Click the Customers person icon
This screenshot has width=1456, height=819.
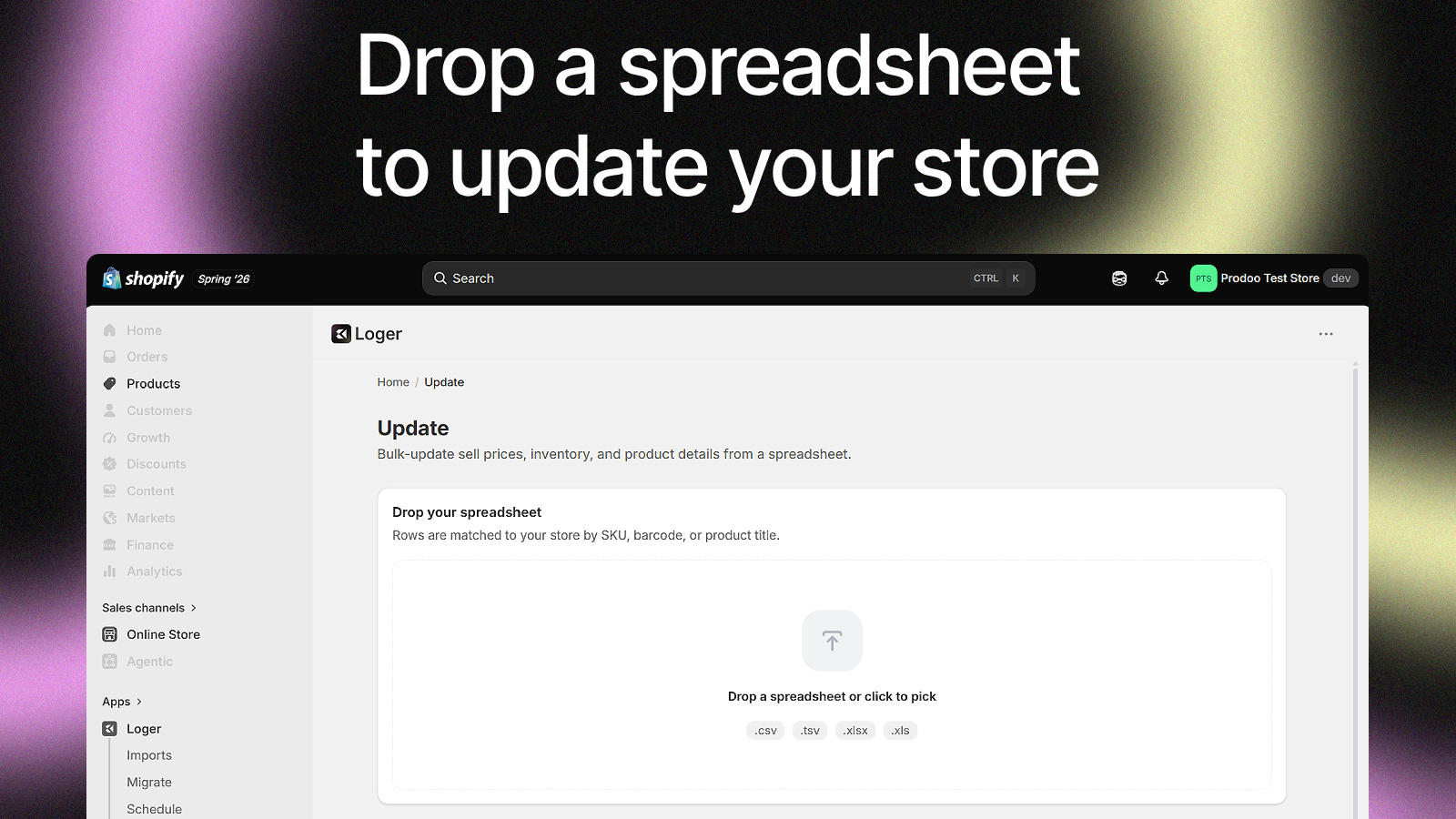[110, 410]
